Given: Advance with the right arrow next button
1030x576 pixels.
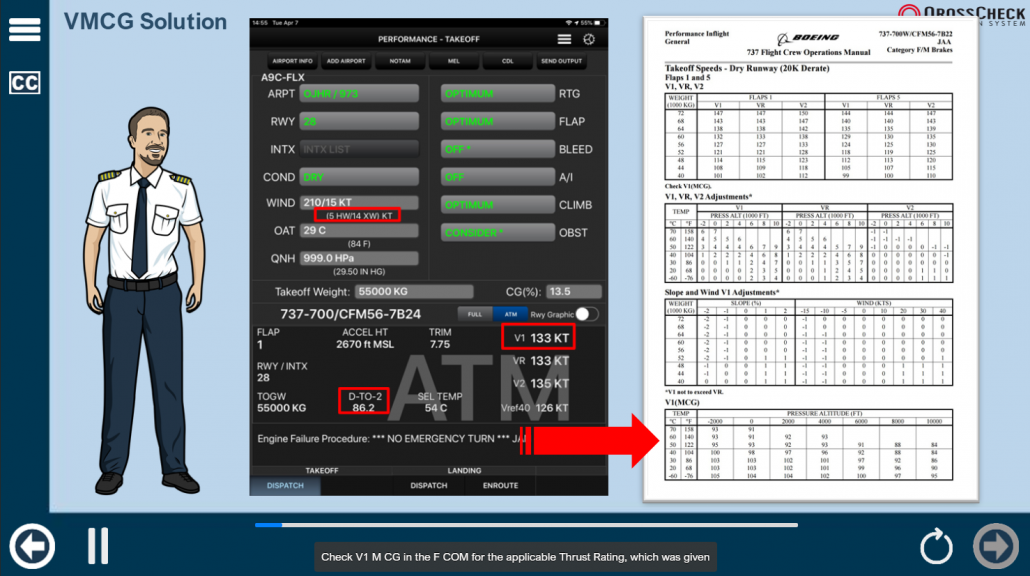Looking at the screenshot, I should [x=996, y=546].
